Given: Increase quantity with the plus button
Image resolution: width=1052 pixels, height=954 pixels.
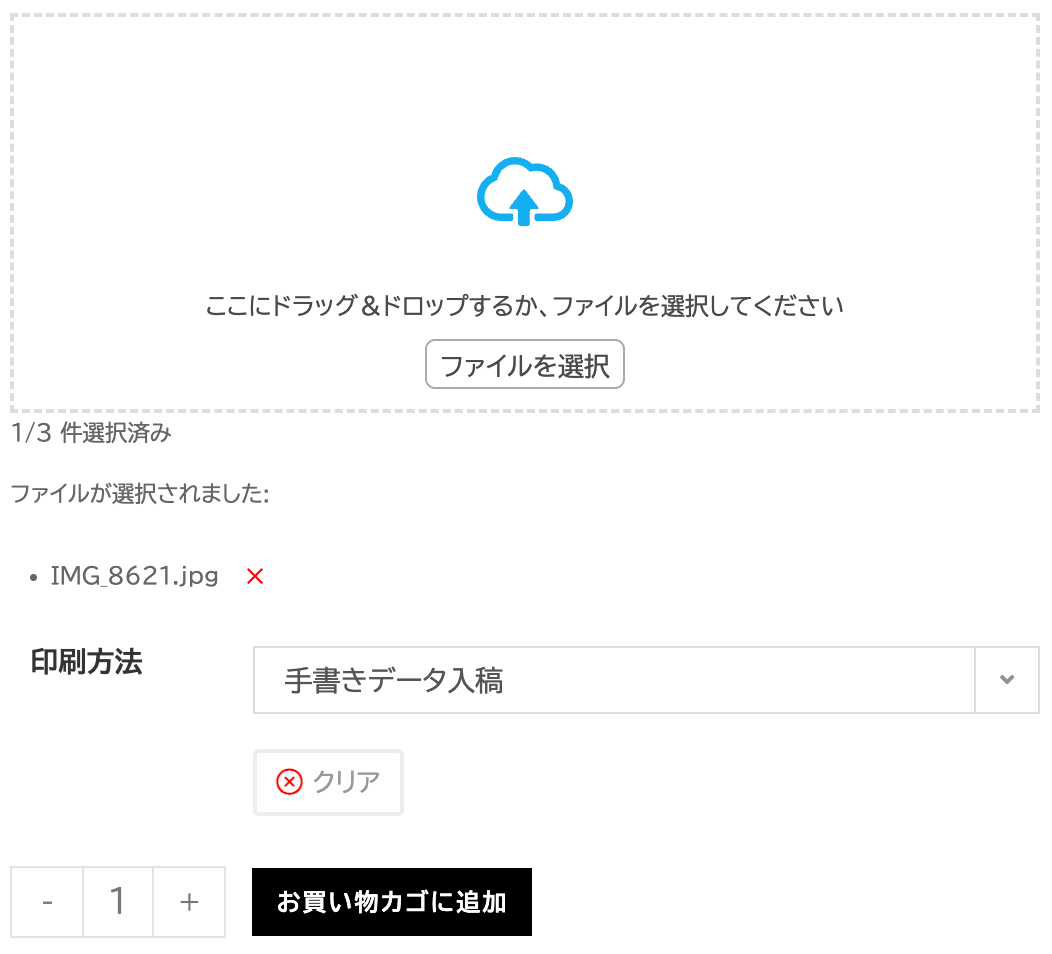Looking at the screenshot, I should (189, 902).
